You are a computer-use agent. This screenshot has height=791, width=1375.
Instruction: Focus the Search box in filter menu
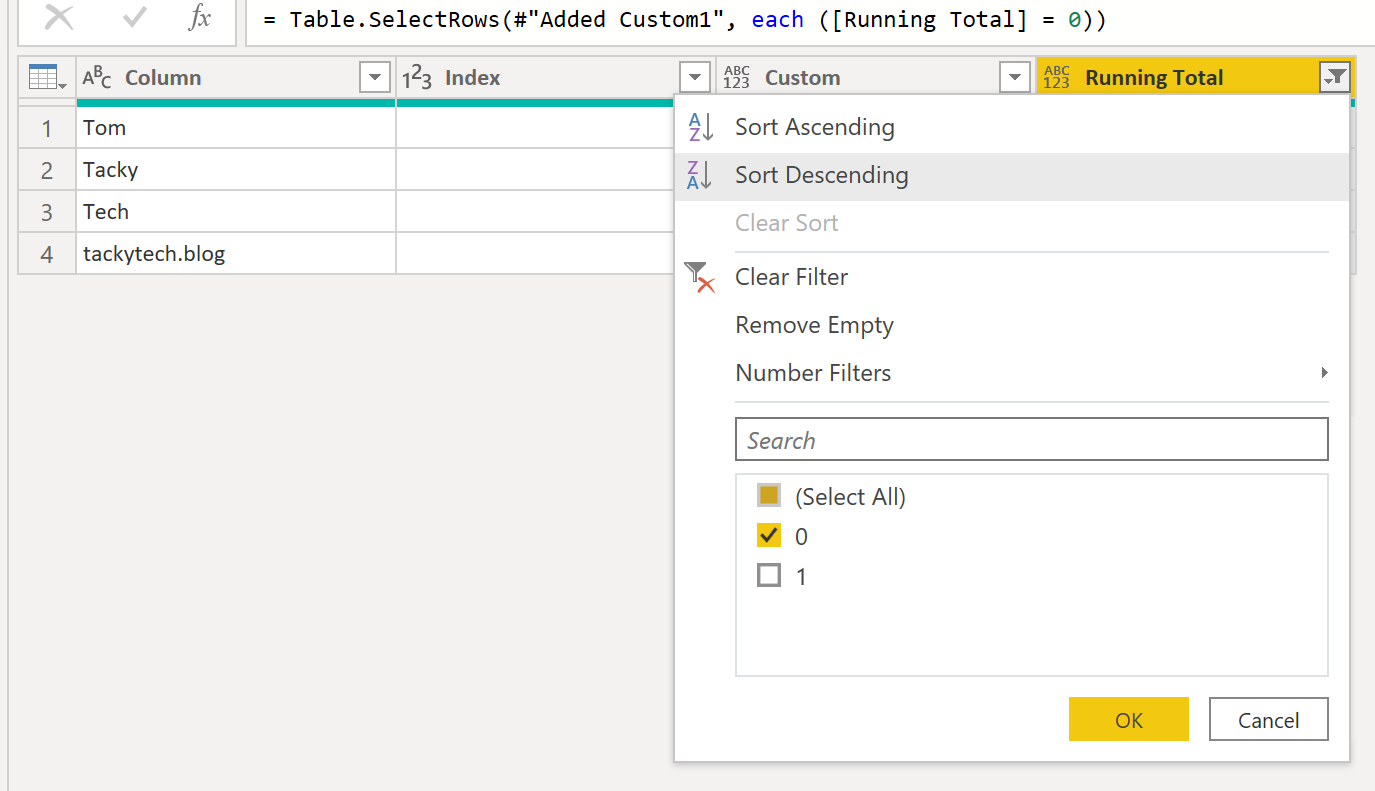pos(1032,440)
